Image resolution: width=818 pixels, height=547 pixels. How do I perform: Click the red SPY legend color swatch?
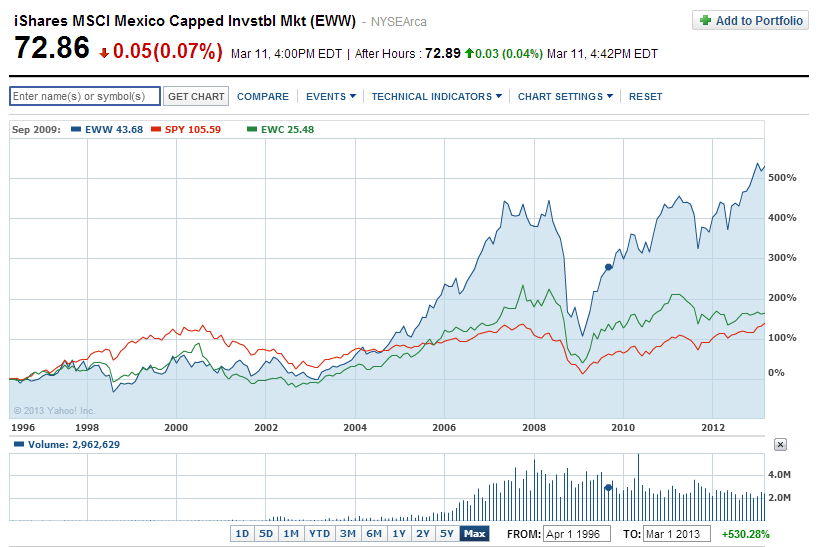[155, 129]
